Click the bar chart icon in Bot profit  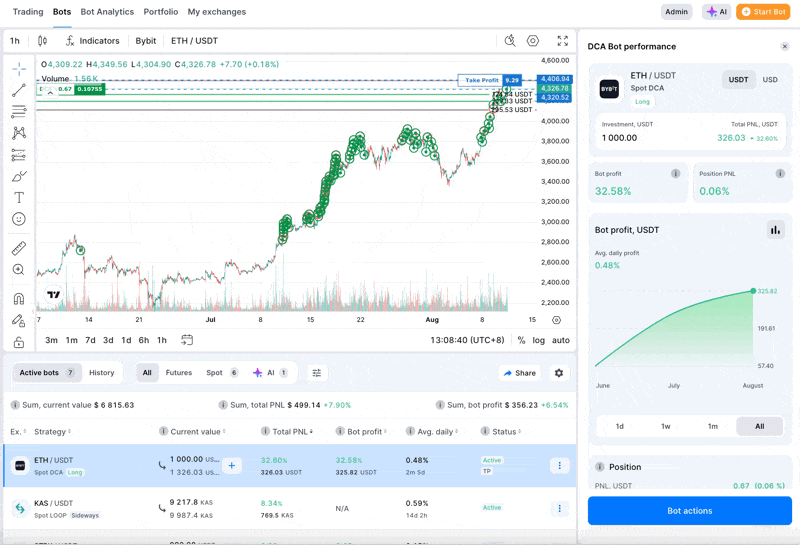(x=775, y=230)
